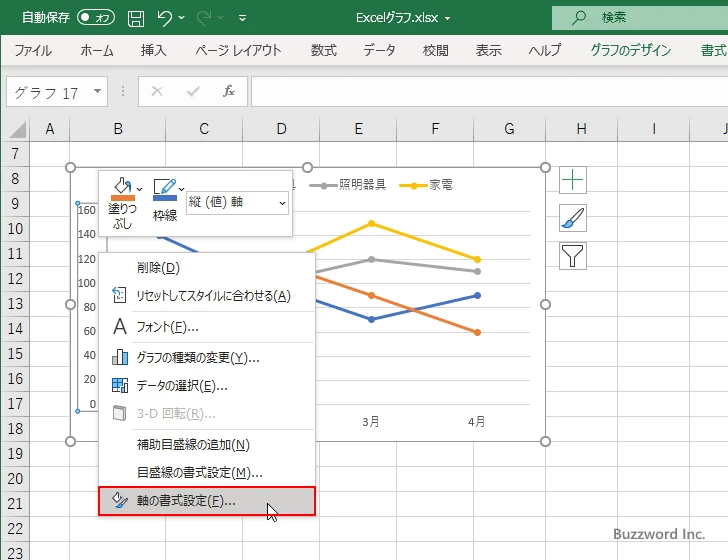Screen dimensions: 728x560
Task: Switch to the グラフのデザイン tab
Action: tap(630, 50)
